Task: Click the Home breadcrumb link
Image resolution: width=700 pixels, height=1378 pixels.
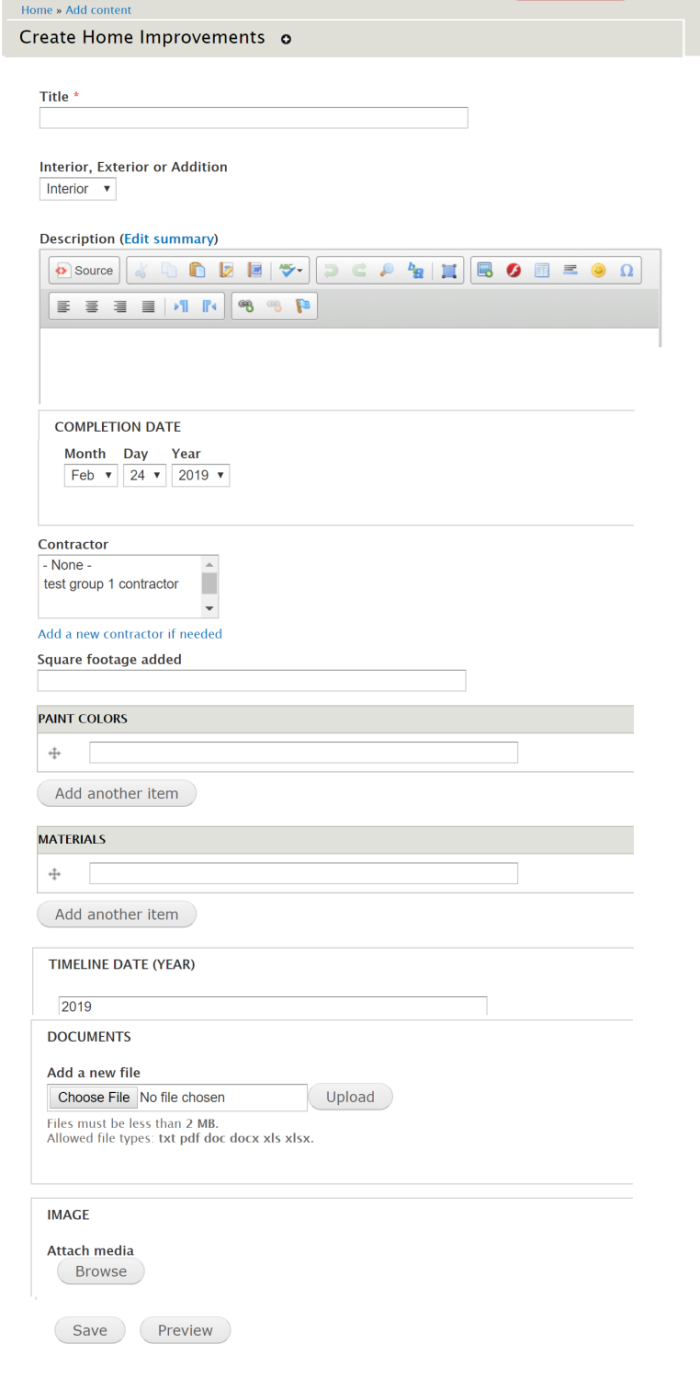Action: [37, 10]
